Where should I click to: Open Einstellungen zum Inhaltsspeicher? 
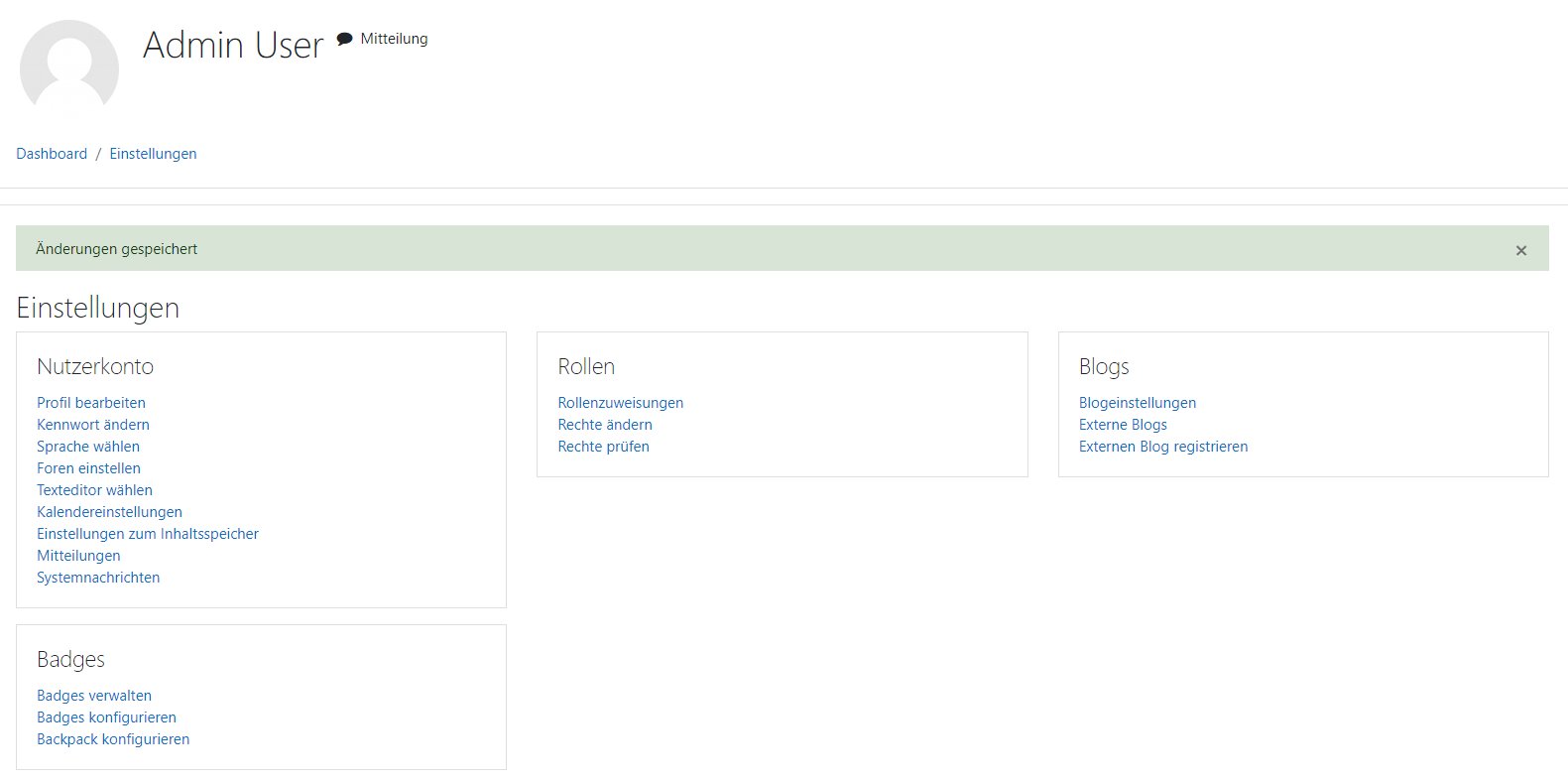pyautogui.click(x=148, y=534)
